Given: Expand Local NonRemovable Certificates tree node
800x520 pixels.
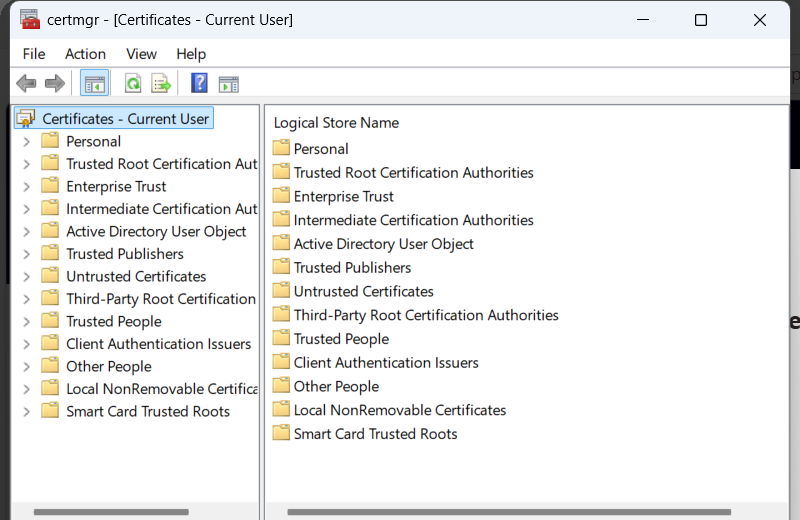Looking at the screenshot, I should click(x=27, y=388).
